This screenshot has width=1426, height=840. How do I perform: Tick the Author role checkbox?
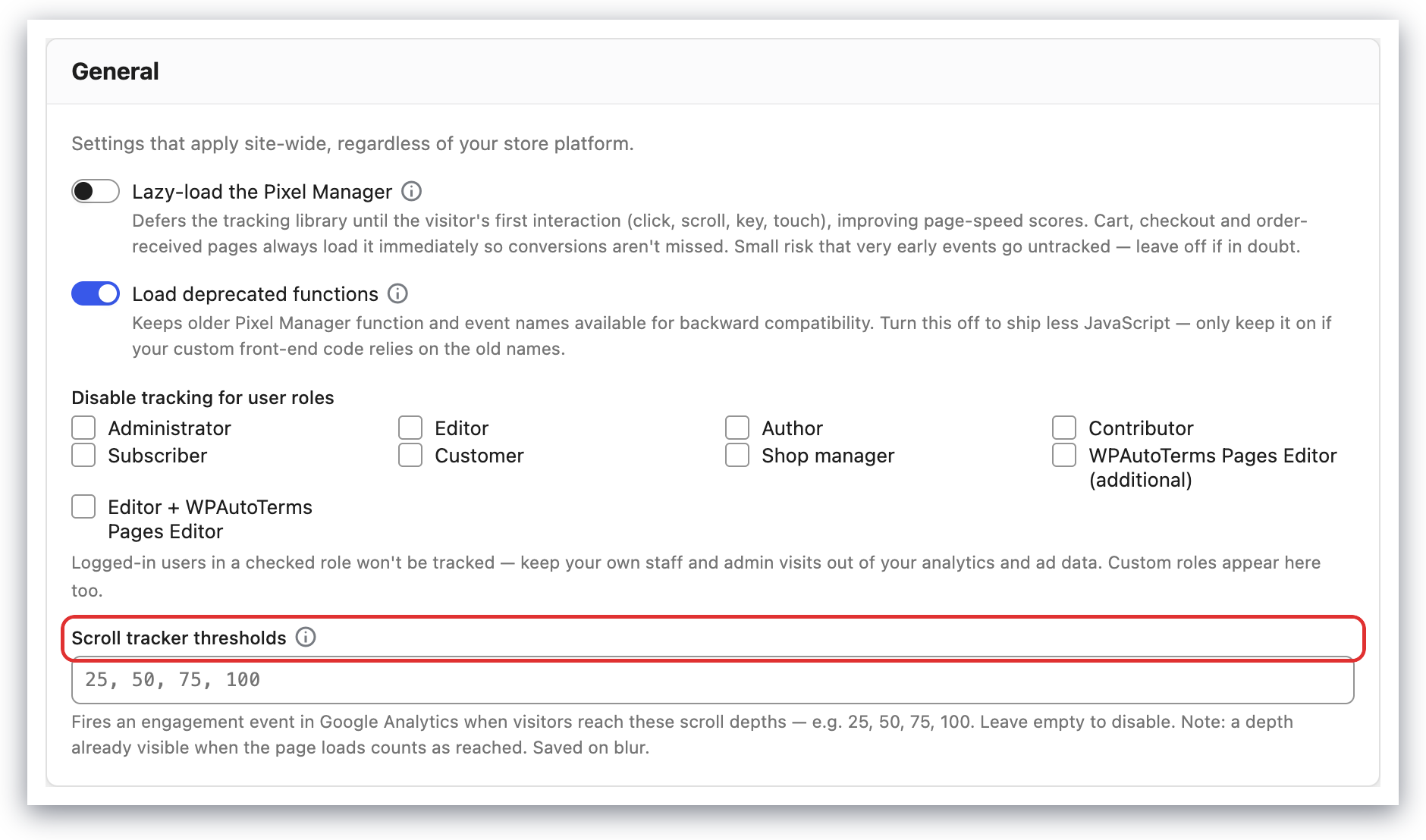tap(737, 428)
